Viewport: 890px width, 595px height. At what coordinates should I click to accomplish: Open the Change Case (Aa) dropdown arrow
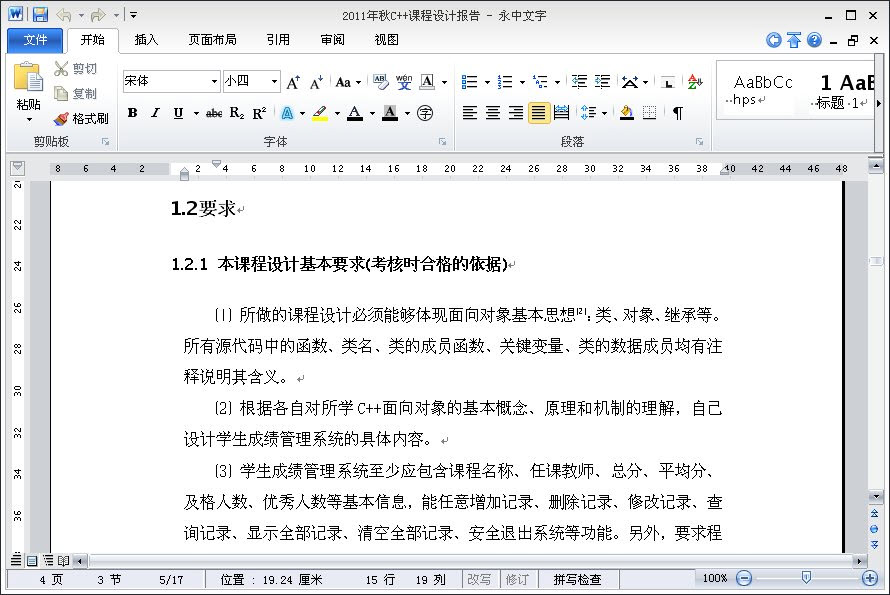point(359,83)
